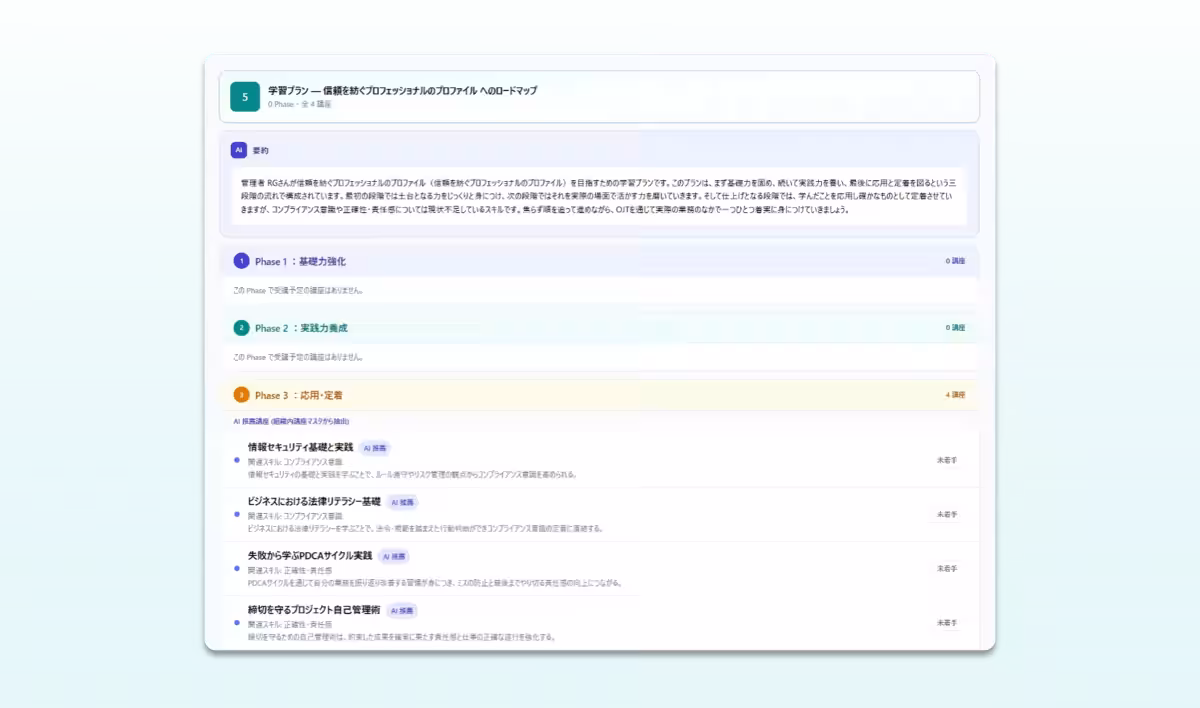Click 未着手 status for 失敗から学ぶPDCAサイクル実践
1200x708 pixels.
click(x=946, y=568)
